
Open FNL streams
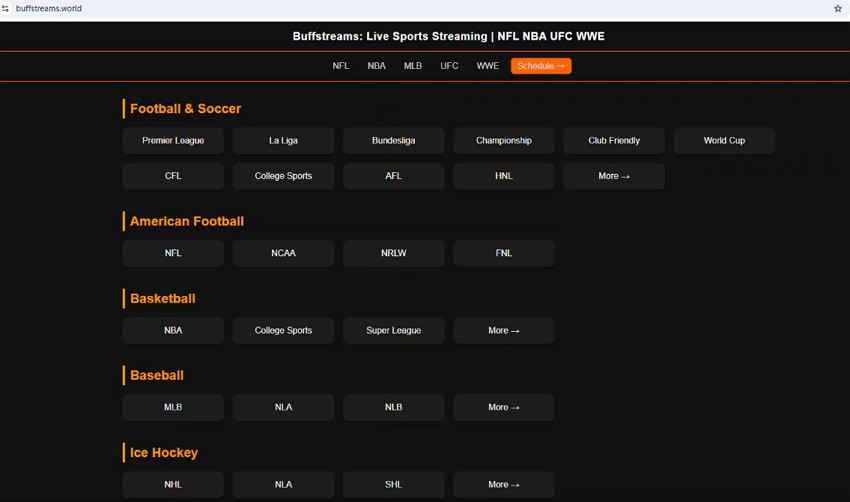click(x=504, y=253)
